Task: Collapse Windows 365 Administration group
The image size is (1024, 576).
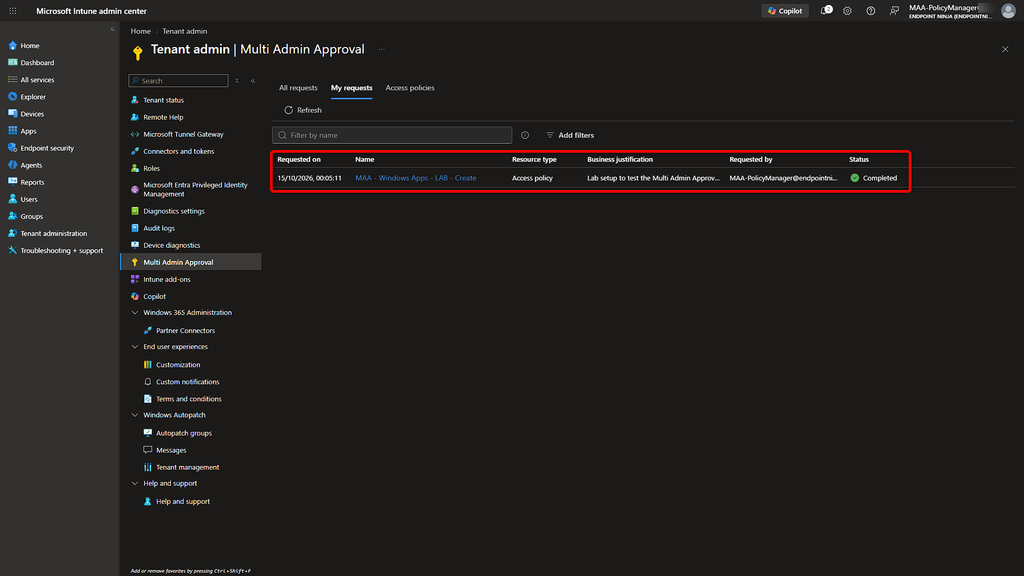Action: [x=135, y=313]
